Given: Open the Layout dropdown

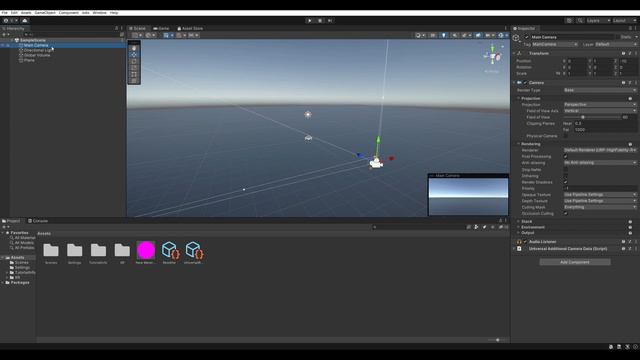Looking at the screenshot, I should (x=624, y=20).
